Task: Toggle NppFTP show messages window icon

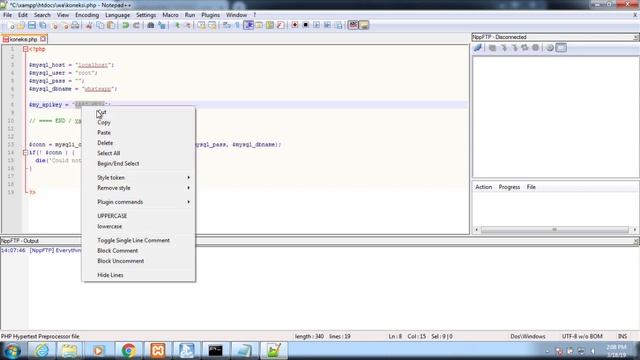Action: coord(561,48)
